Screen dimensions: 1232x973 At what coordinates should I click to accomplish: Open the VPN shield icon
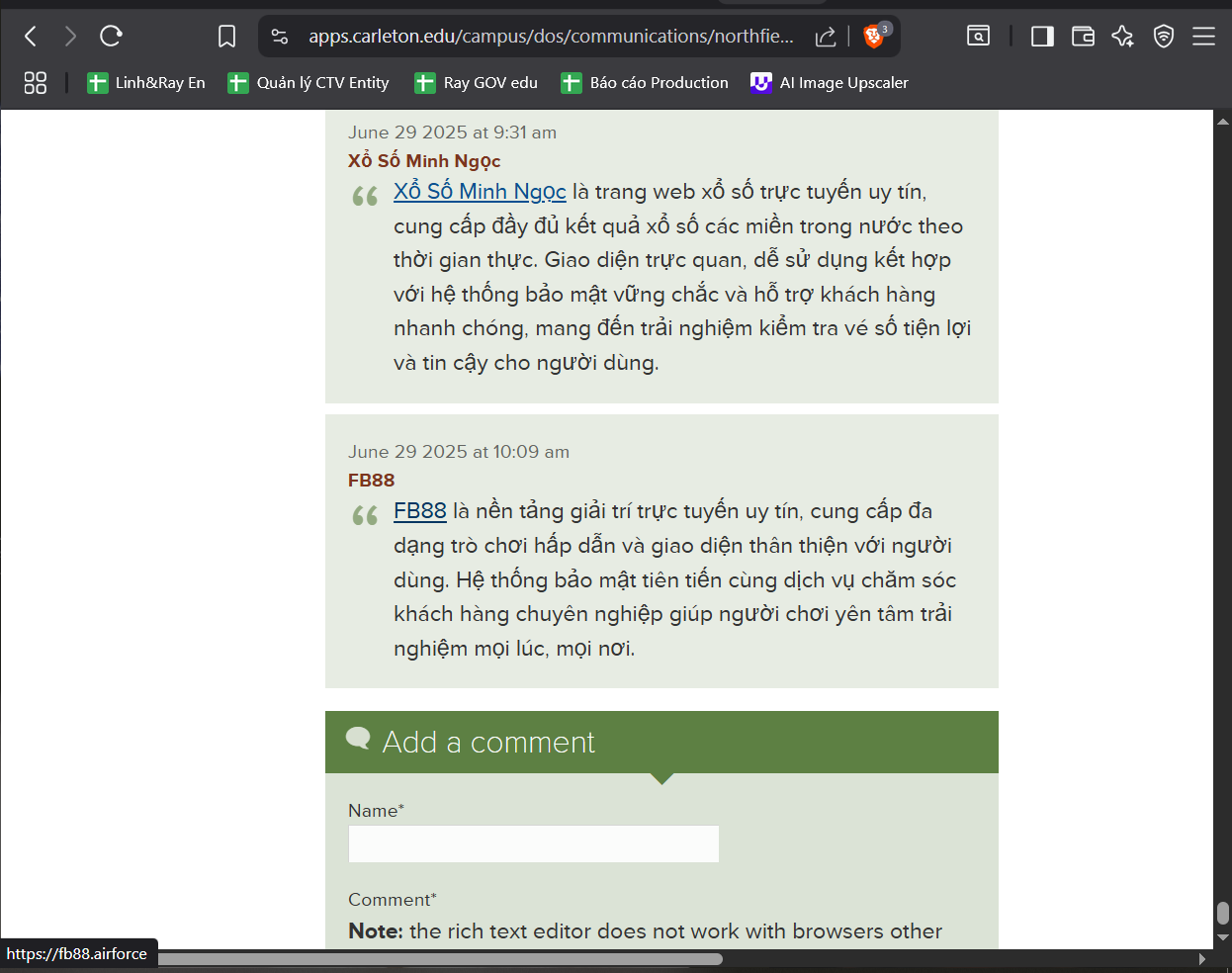click(x=1164, y=37)
